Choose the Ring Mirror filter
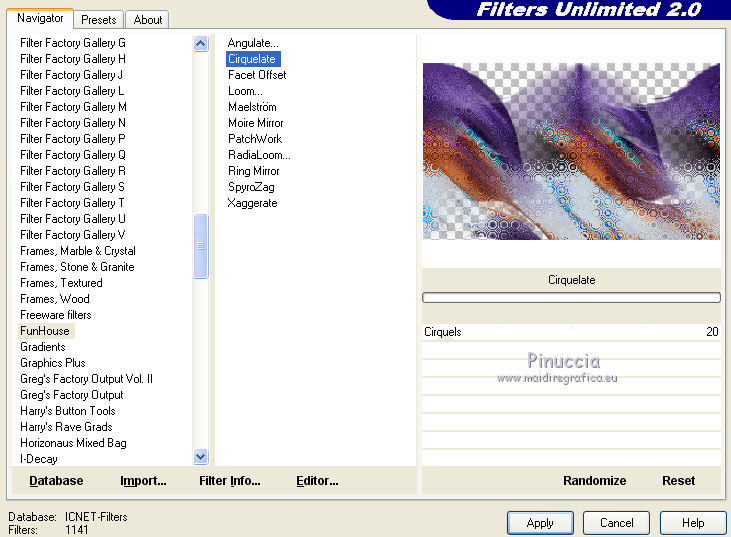This screenshot has width=731, height=537. coord(254,171)
